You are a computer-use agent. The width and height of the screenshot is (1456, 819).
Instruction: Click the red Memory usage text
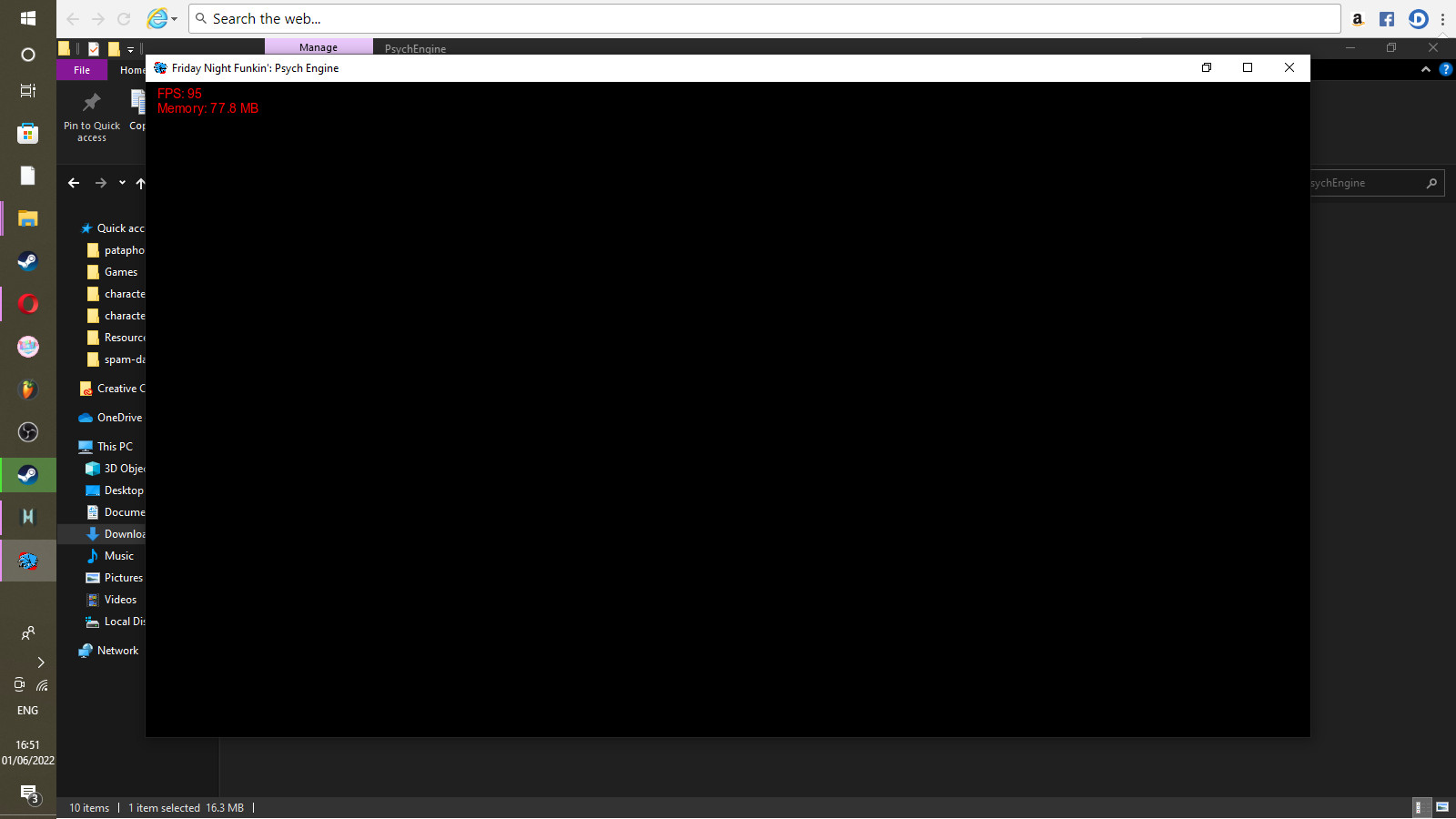coord(207,108)
